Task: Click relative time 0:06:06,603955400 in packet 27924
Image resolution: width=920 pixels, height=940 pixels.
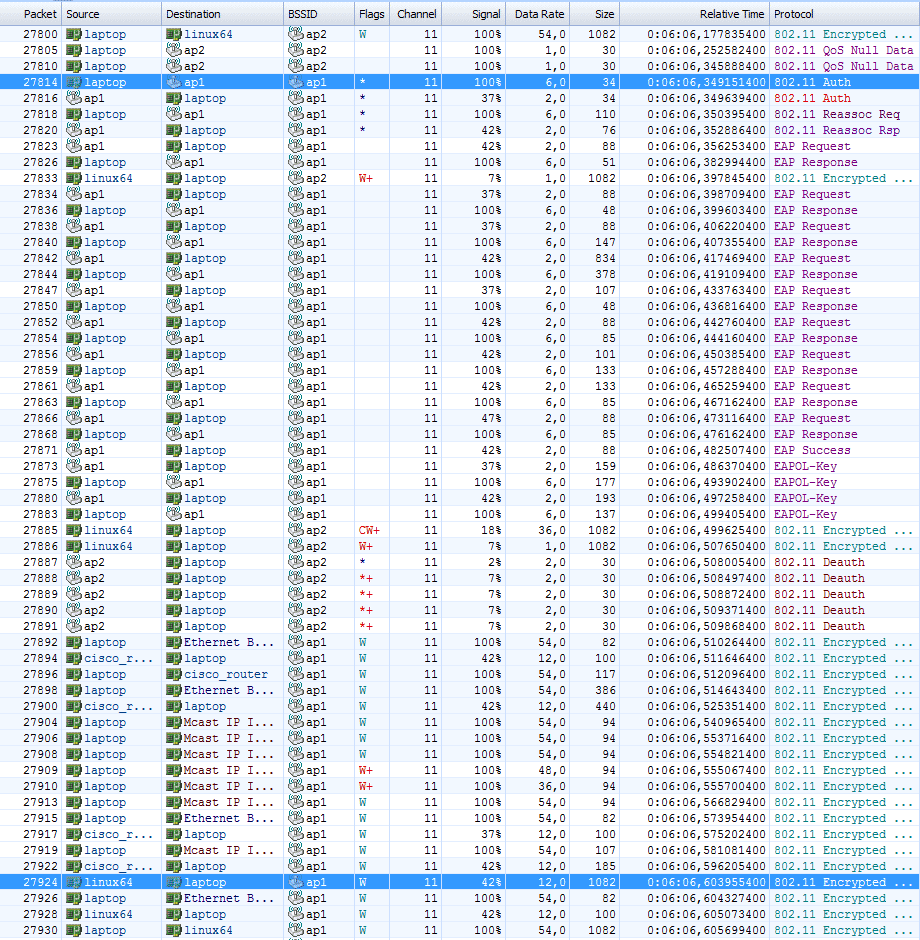Action: (706, 882)
